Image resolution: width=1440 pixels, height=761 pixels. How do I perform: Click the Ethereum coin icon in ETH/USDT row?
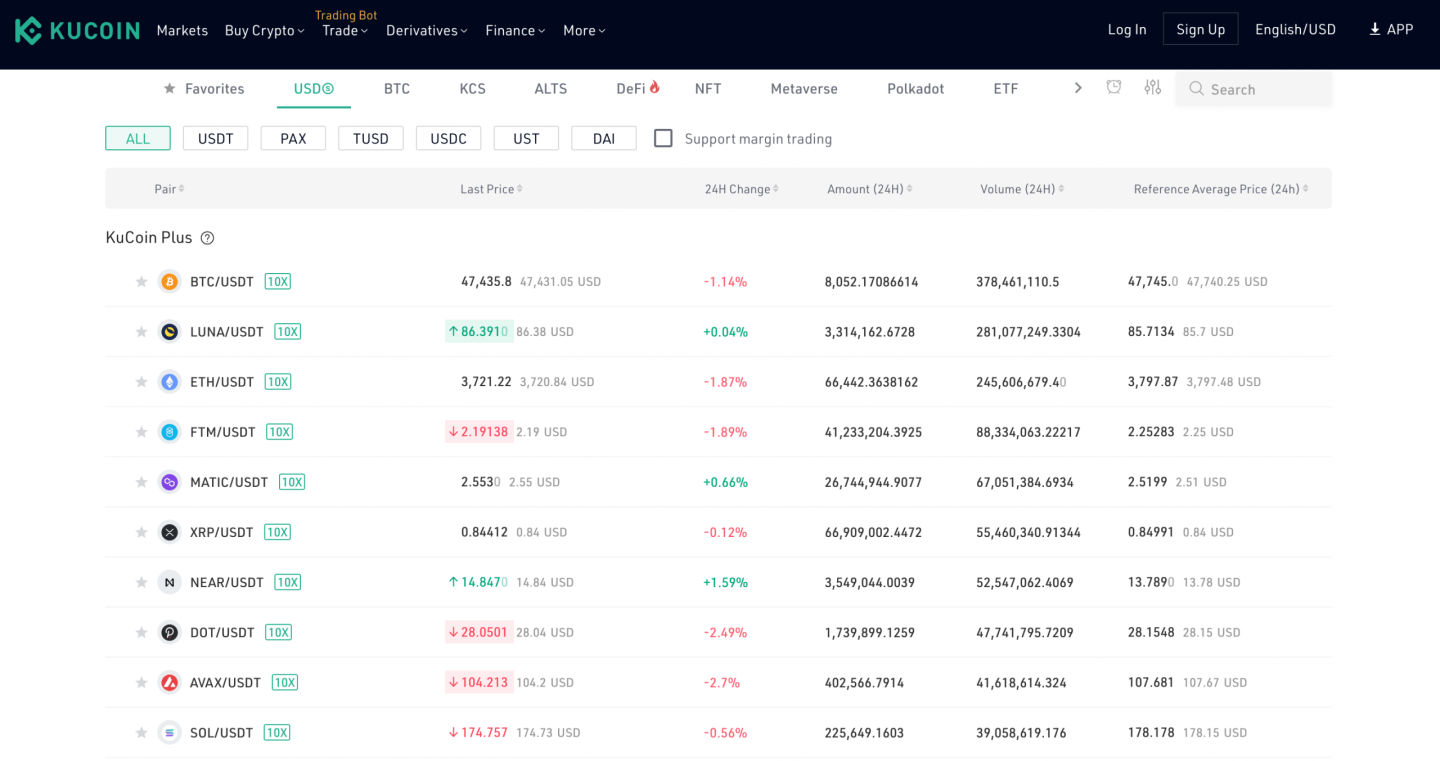169,381
